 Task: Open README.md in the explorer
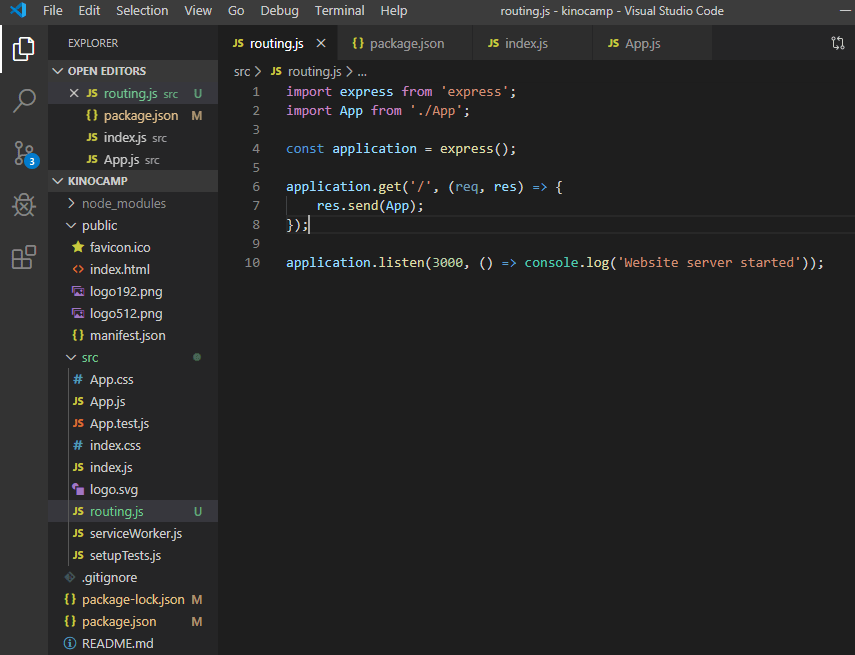(117, 643)
